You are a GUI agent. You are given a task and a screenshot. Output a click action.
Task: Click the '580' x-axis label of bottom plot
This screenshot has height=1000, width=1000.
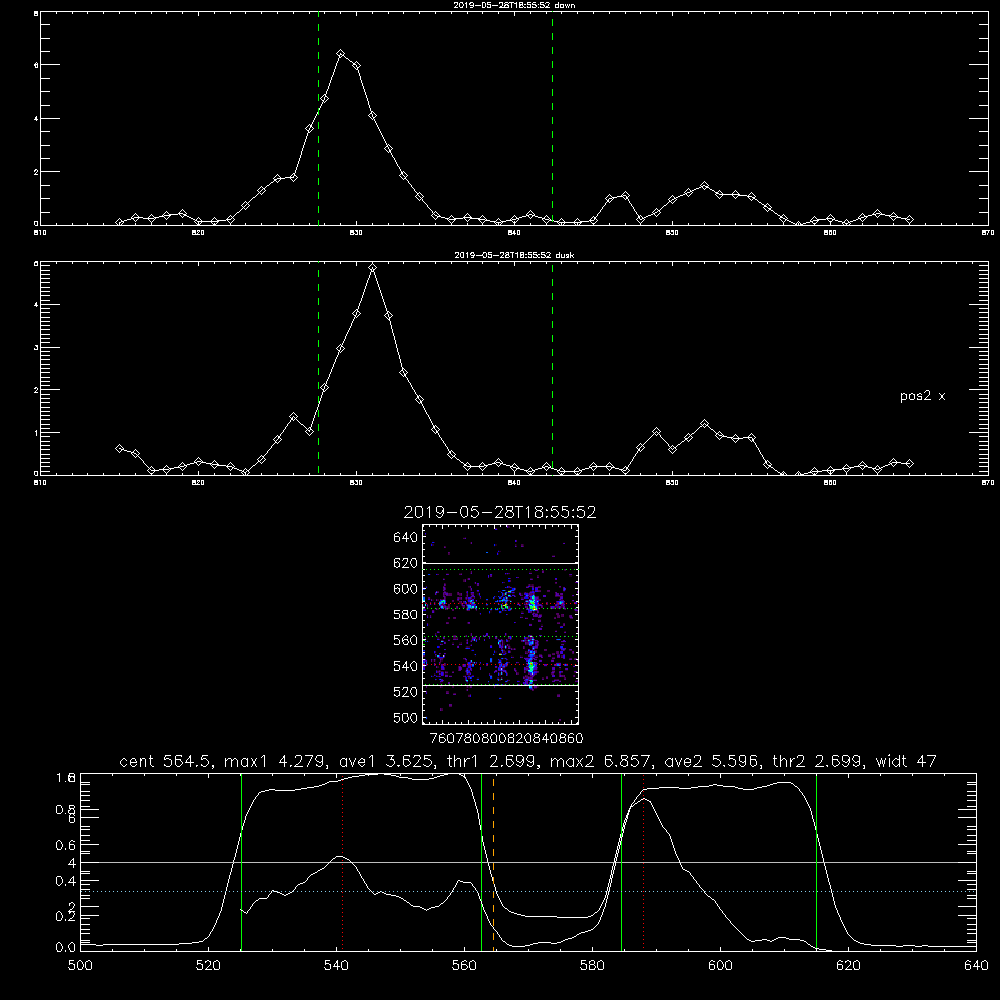592,966
